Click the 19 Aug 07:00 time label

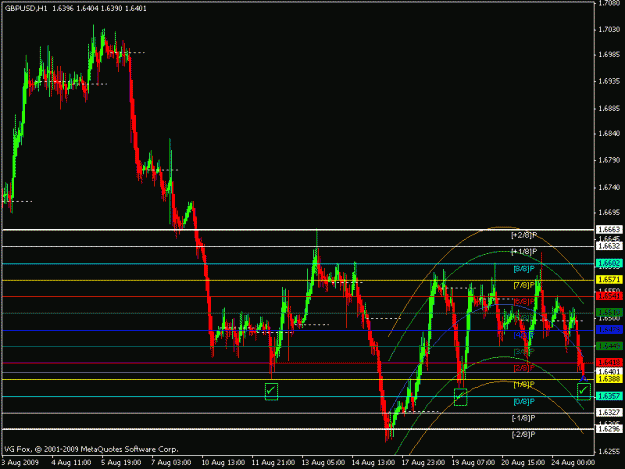click(x=473, y=463)
